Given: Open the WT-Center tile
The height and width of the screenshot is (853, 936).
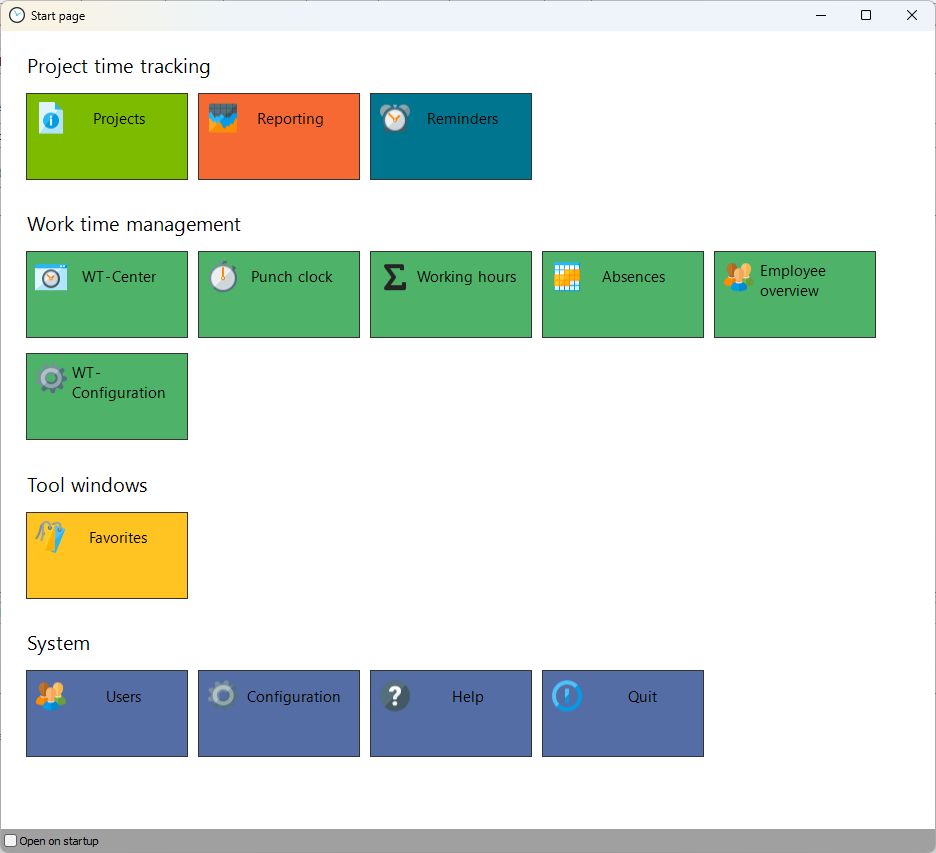Looking at the screenshot, I should [107, 294].
